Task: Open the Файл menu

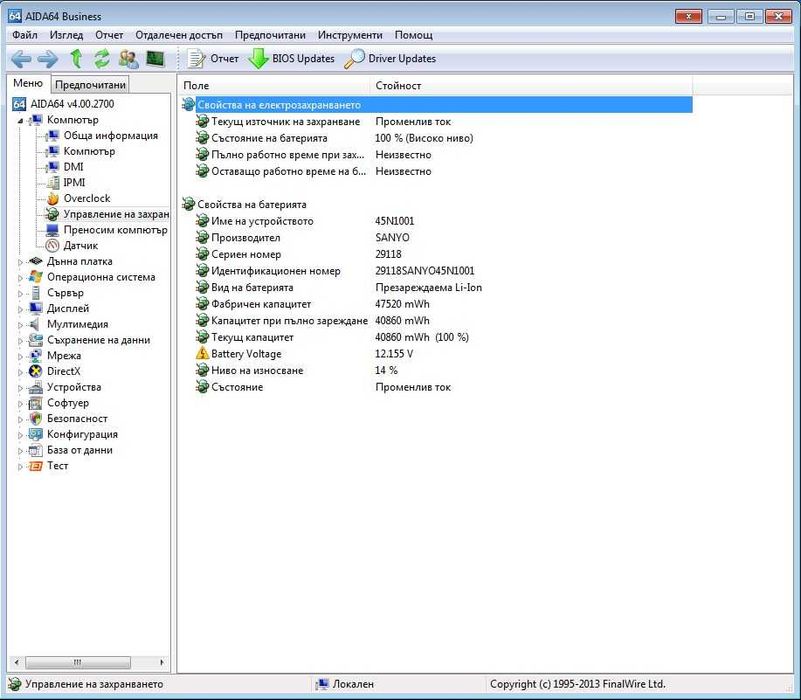Action: click(x=25, y=35)
